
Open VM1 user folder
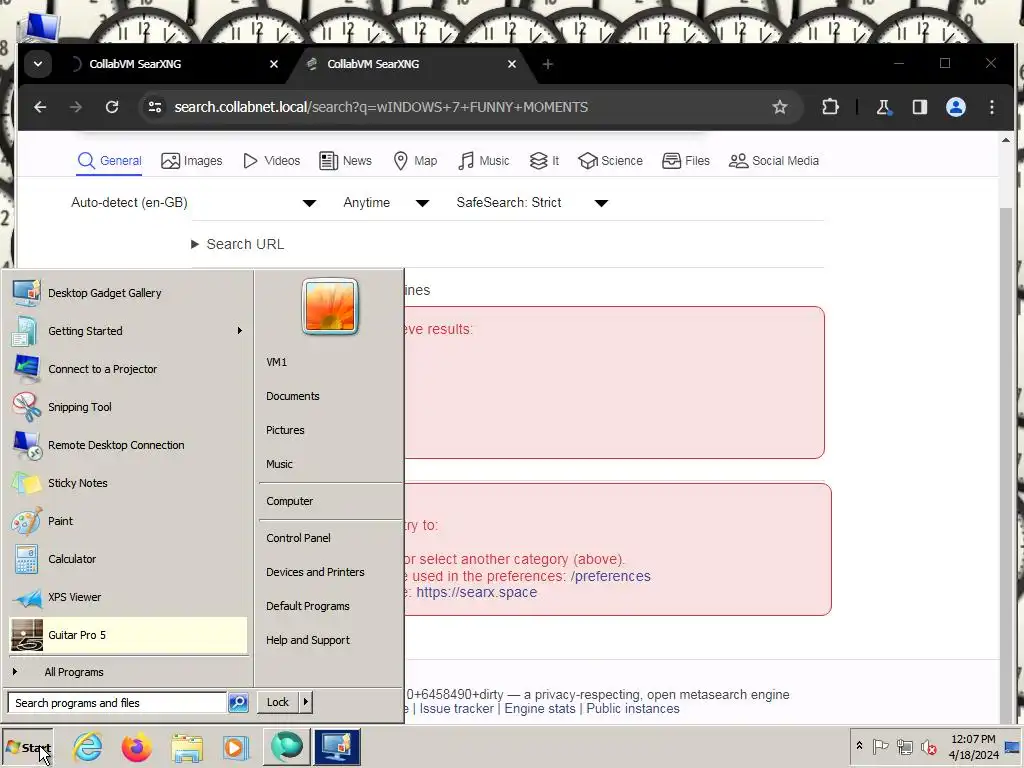(276, 362)
